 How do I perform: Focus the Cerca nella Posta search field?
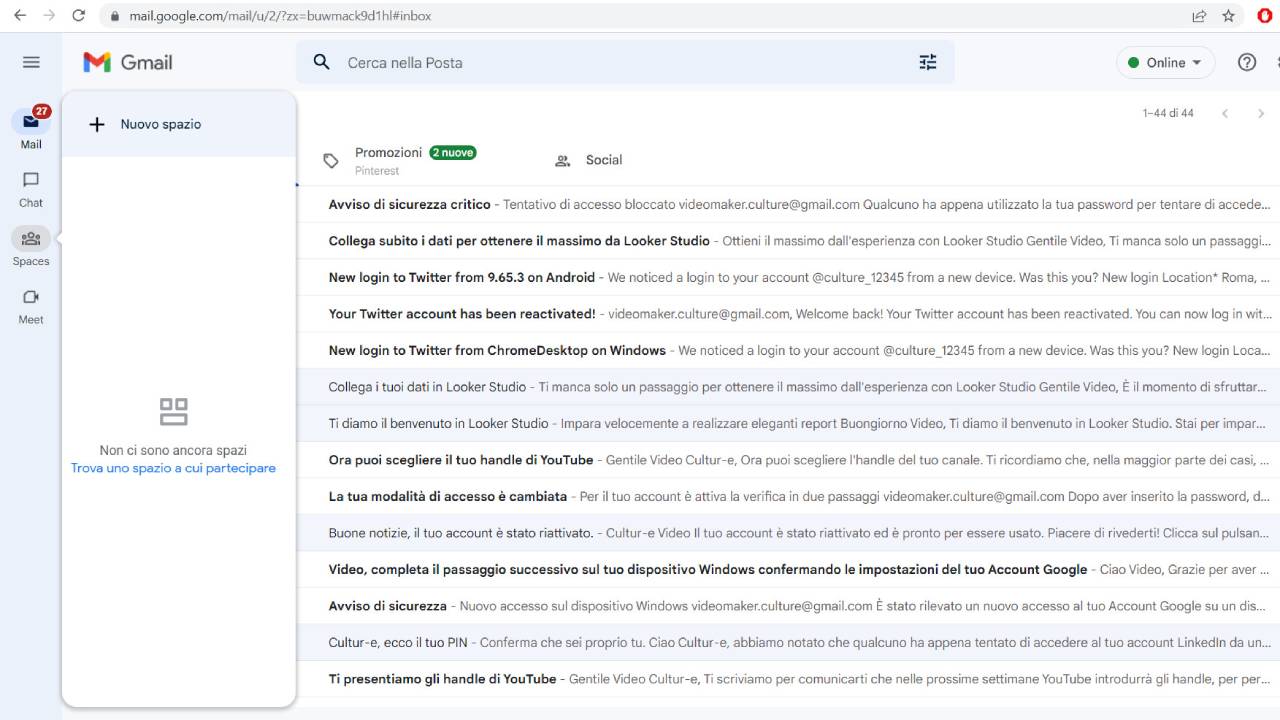click(625, 62)
